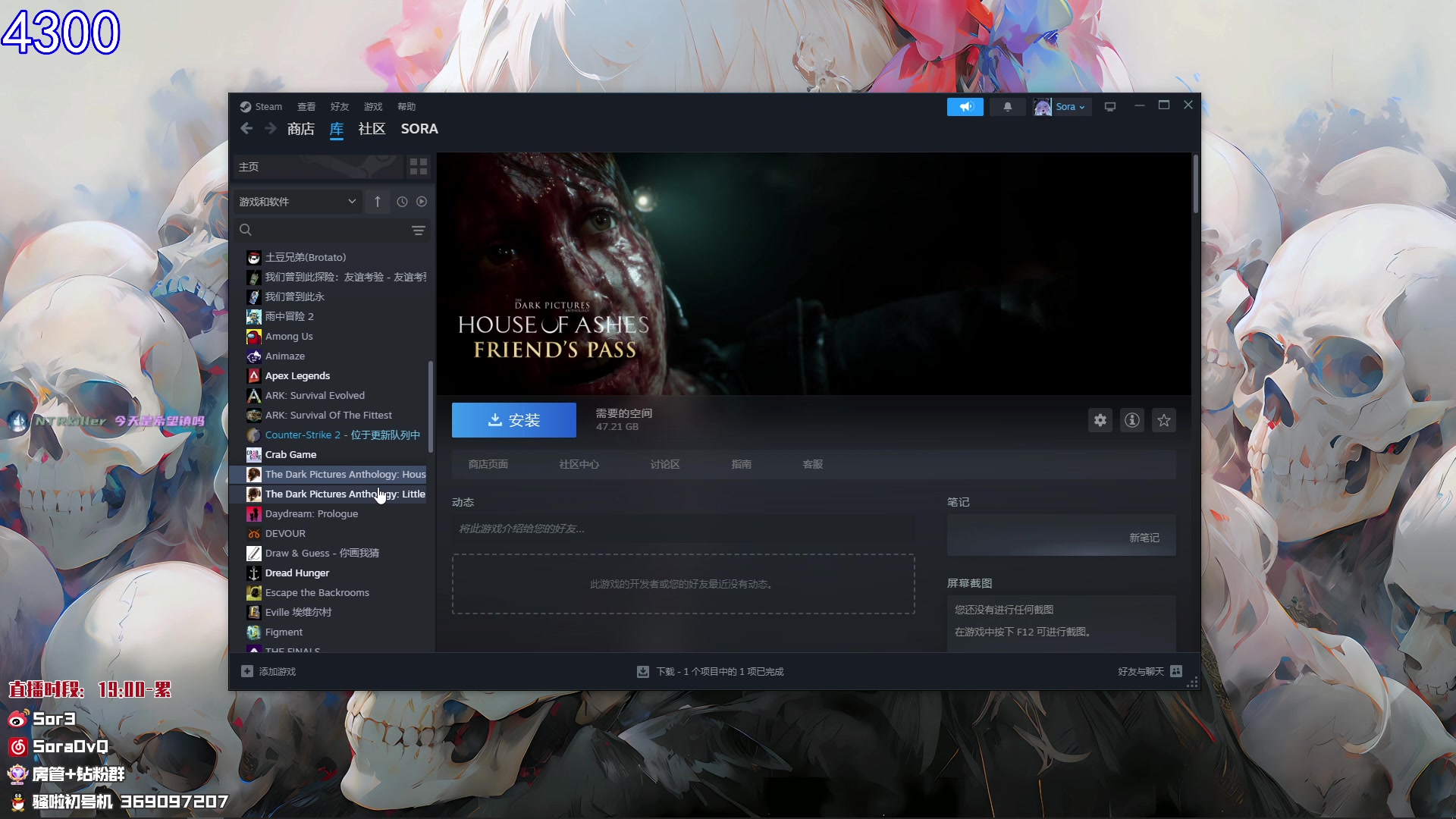Click the game detail page scrollbar
Image resolution: width=1456 pixels, height=819 pixels.
coord(1196,184)
